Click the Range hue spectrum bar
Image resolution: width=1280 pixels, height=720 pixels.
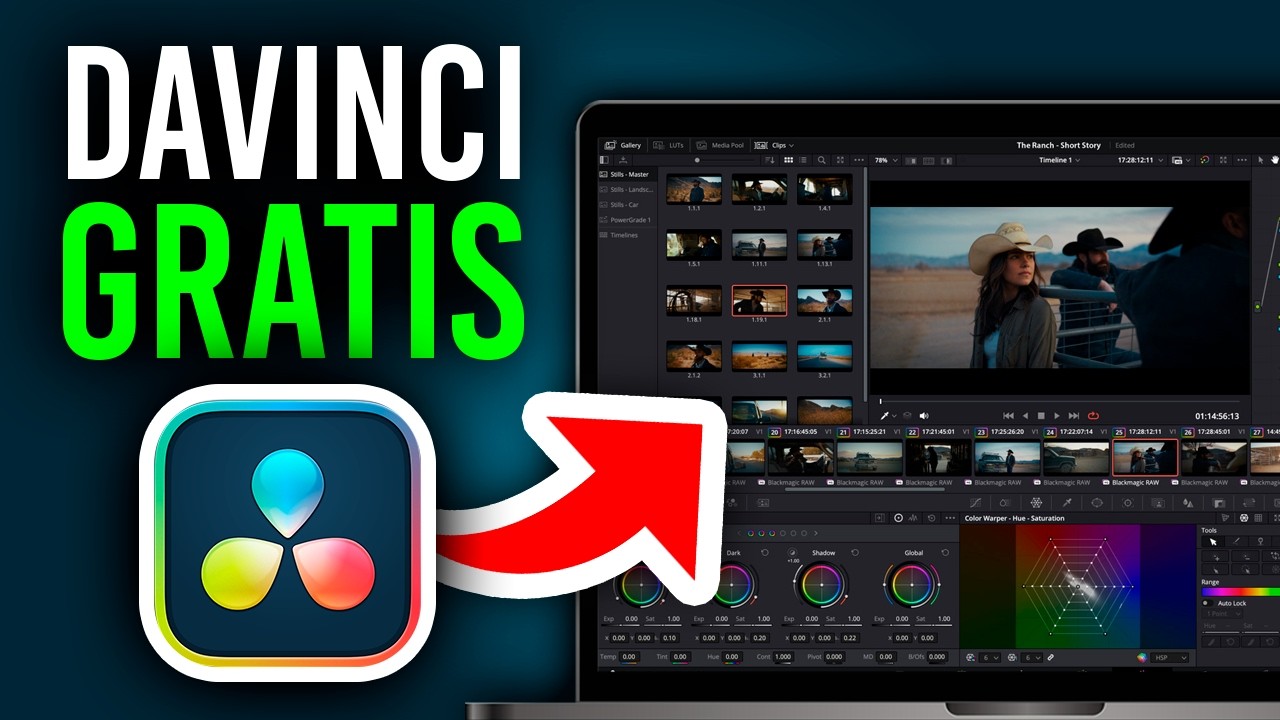pos(1240,592)
